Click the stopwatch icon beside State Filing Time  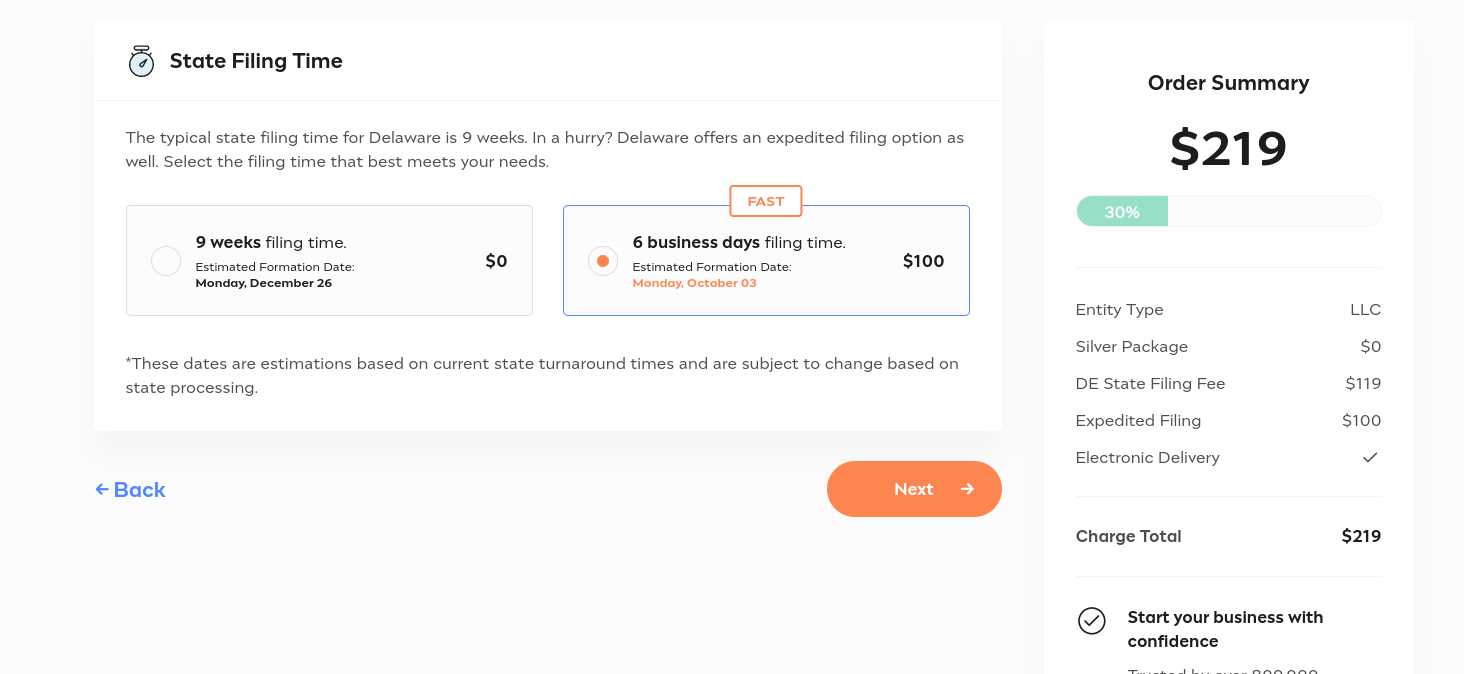pos(141,61)
